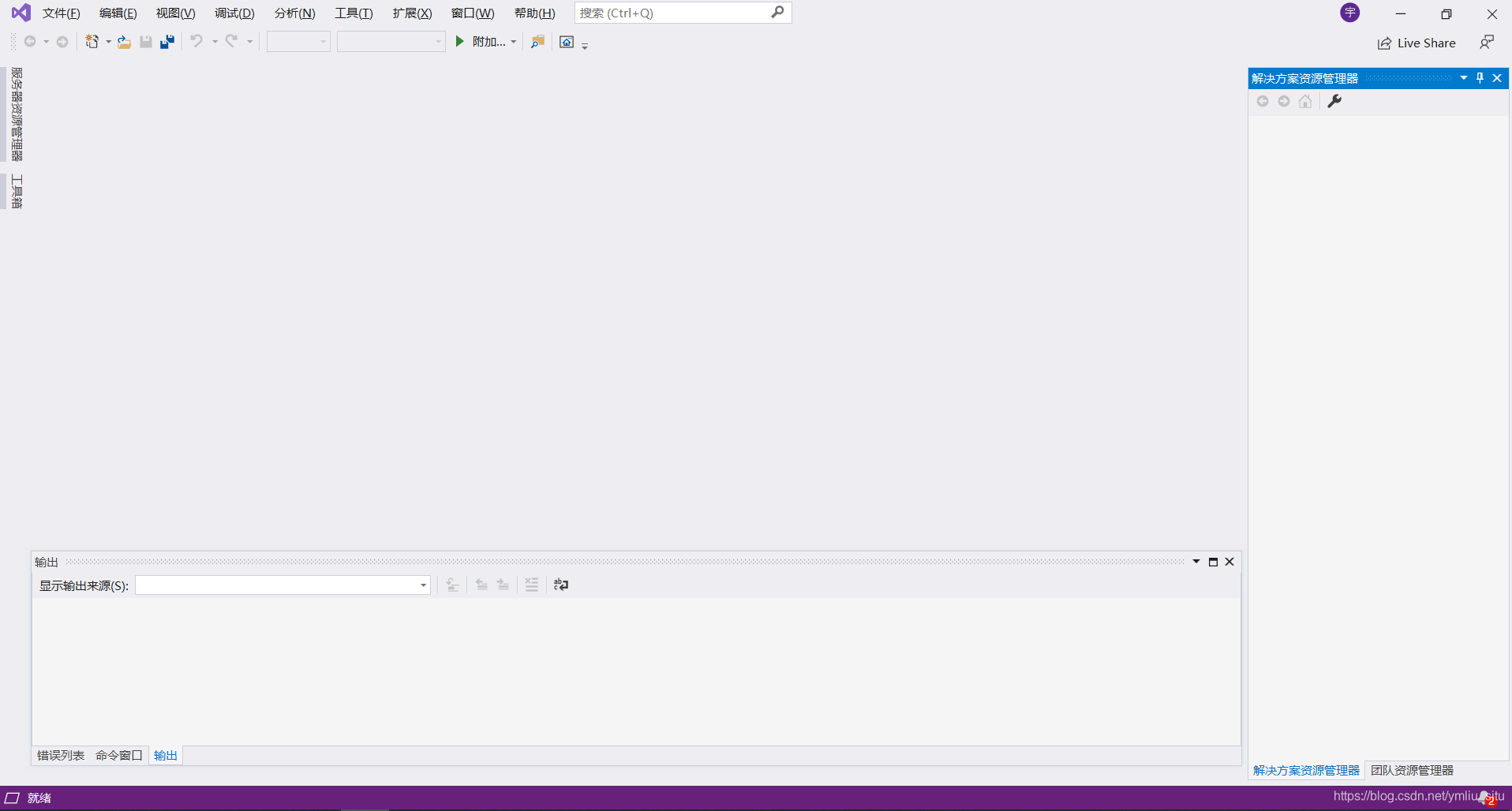Toggle auto-hide pin on 解决方案资源管理器

click(x=1480, y=77)
